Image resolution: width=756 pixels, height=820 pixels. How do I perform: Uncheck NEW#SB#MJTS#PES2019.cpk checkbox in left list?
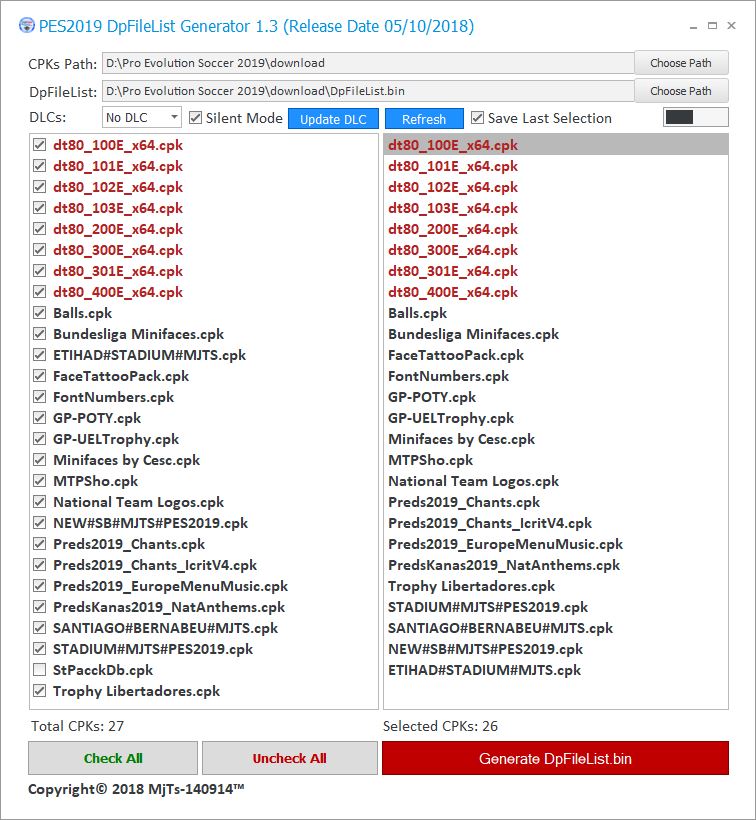point(39,523)
